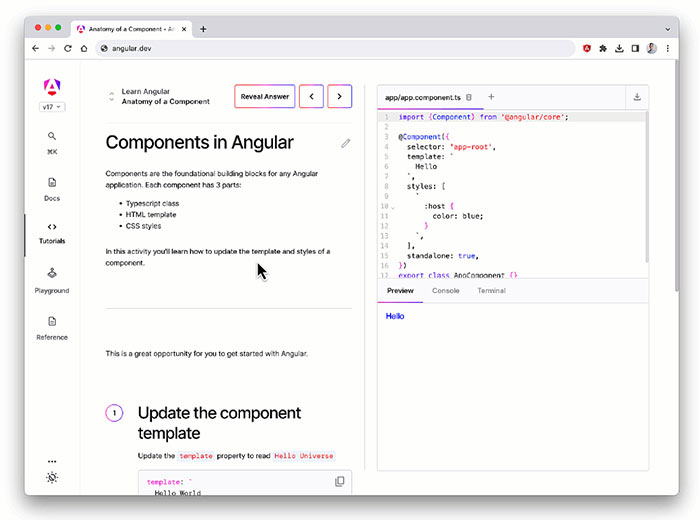Viewport: 700px width, 520px height.
Task: Click the browser home icon
Action: [84, 48]
